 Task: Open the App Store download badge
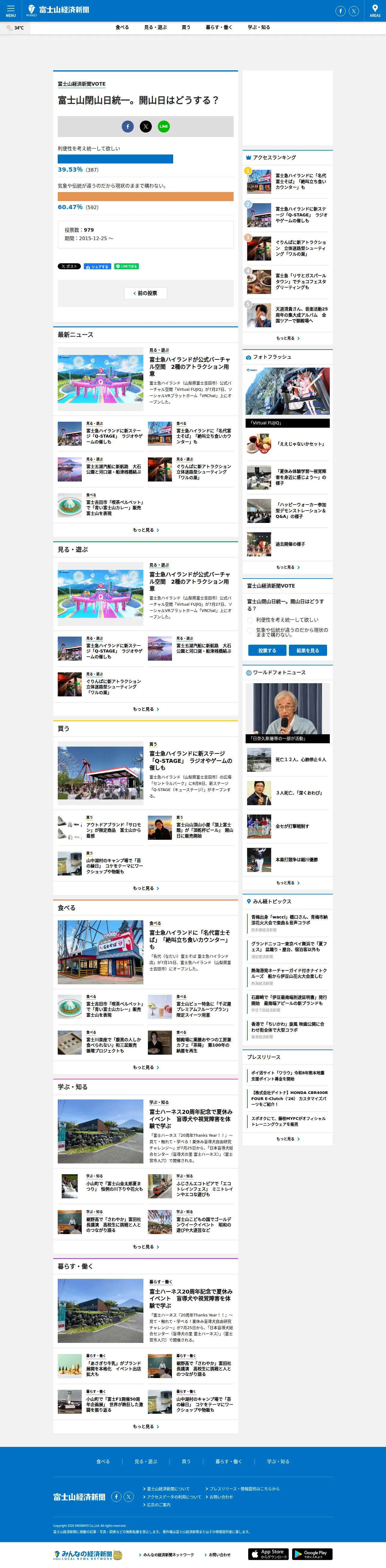coord(268,1554)
